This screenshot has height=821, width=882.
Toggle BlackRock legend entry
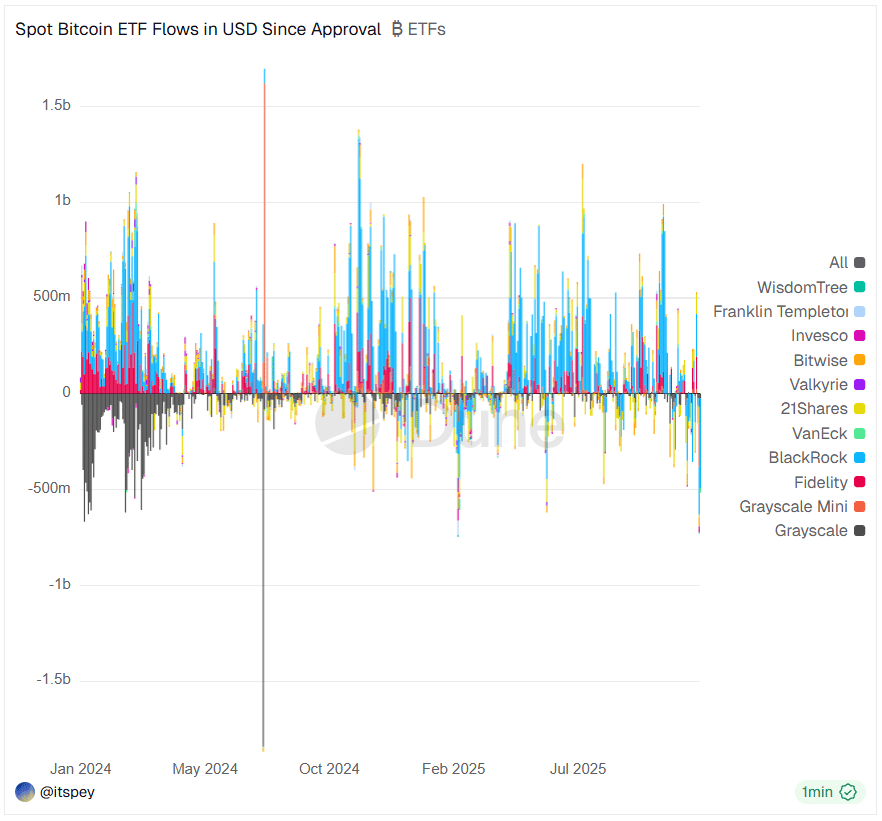coord(816,458)
